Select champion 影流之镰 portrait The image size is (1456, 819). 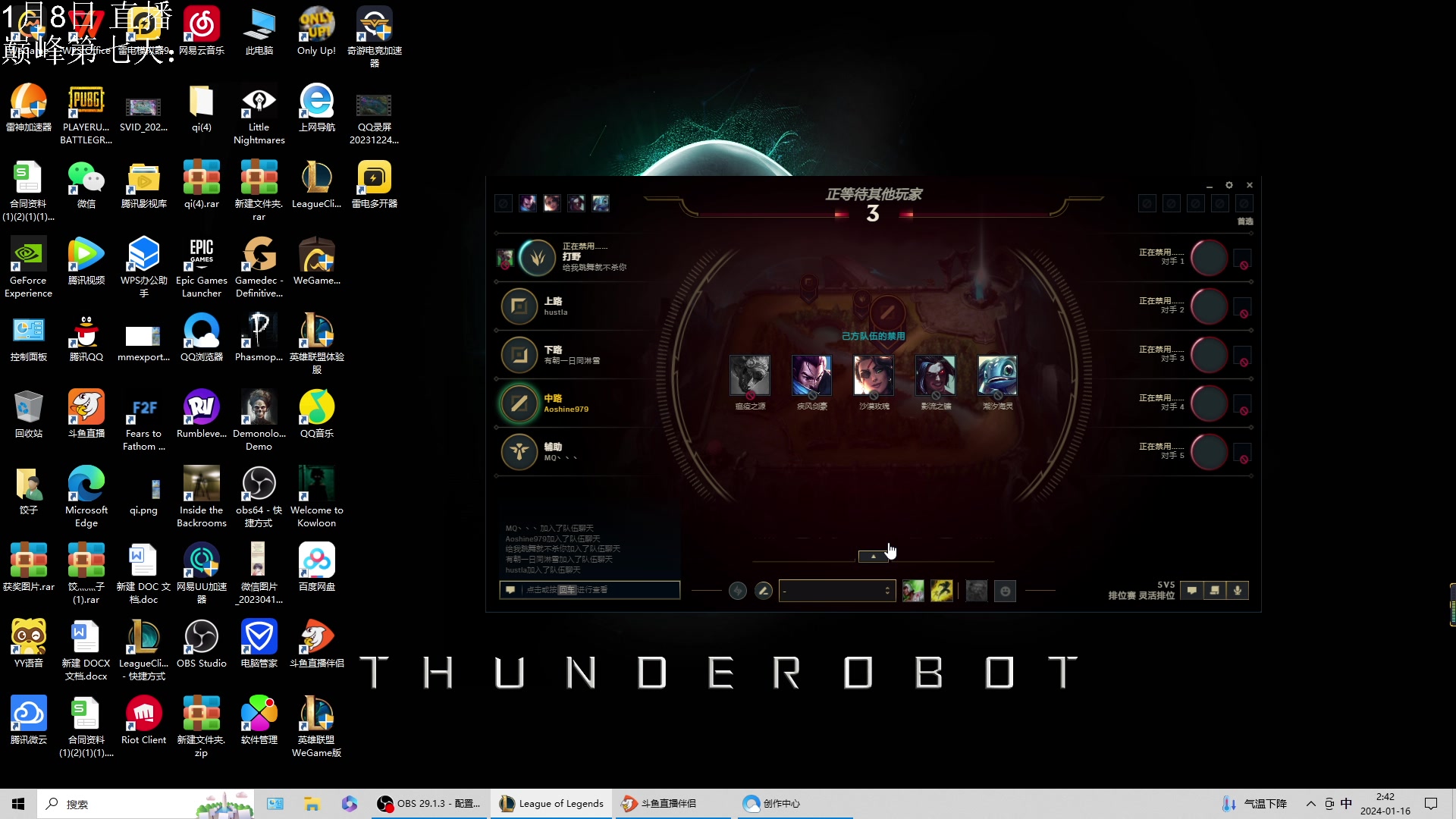coord(936,375)
